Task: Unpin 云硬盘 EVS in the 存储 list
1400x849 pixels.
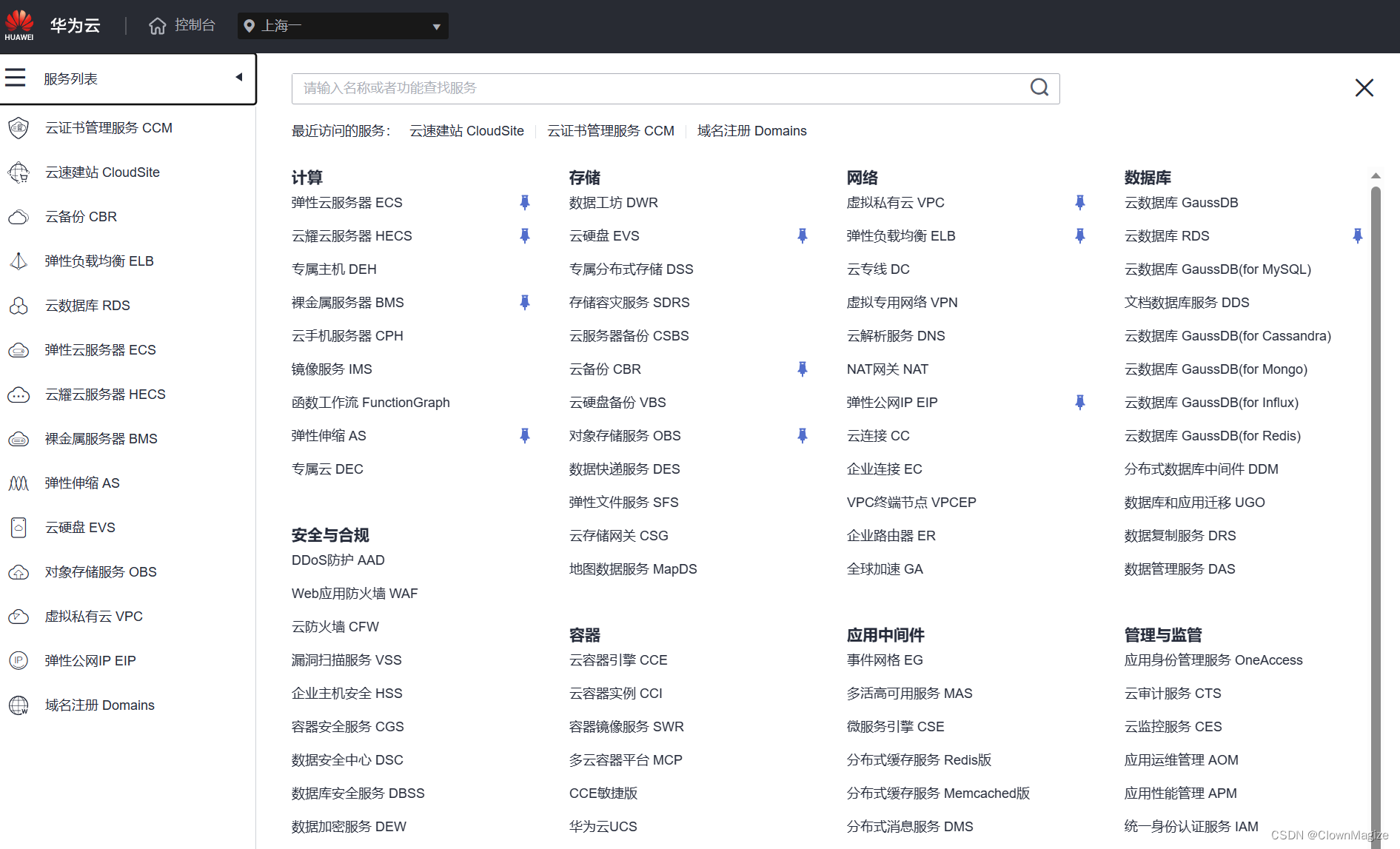Action: pyautogui.click(x=803, y=235)
